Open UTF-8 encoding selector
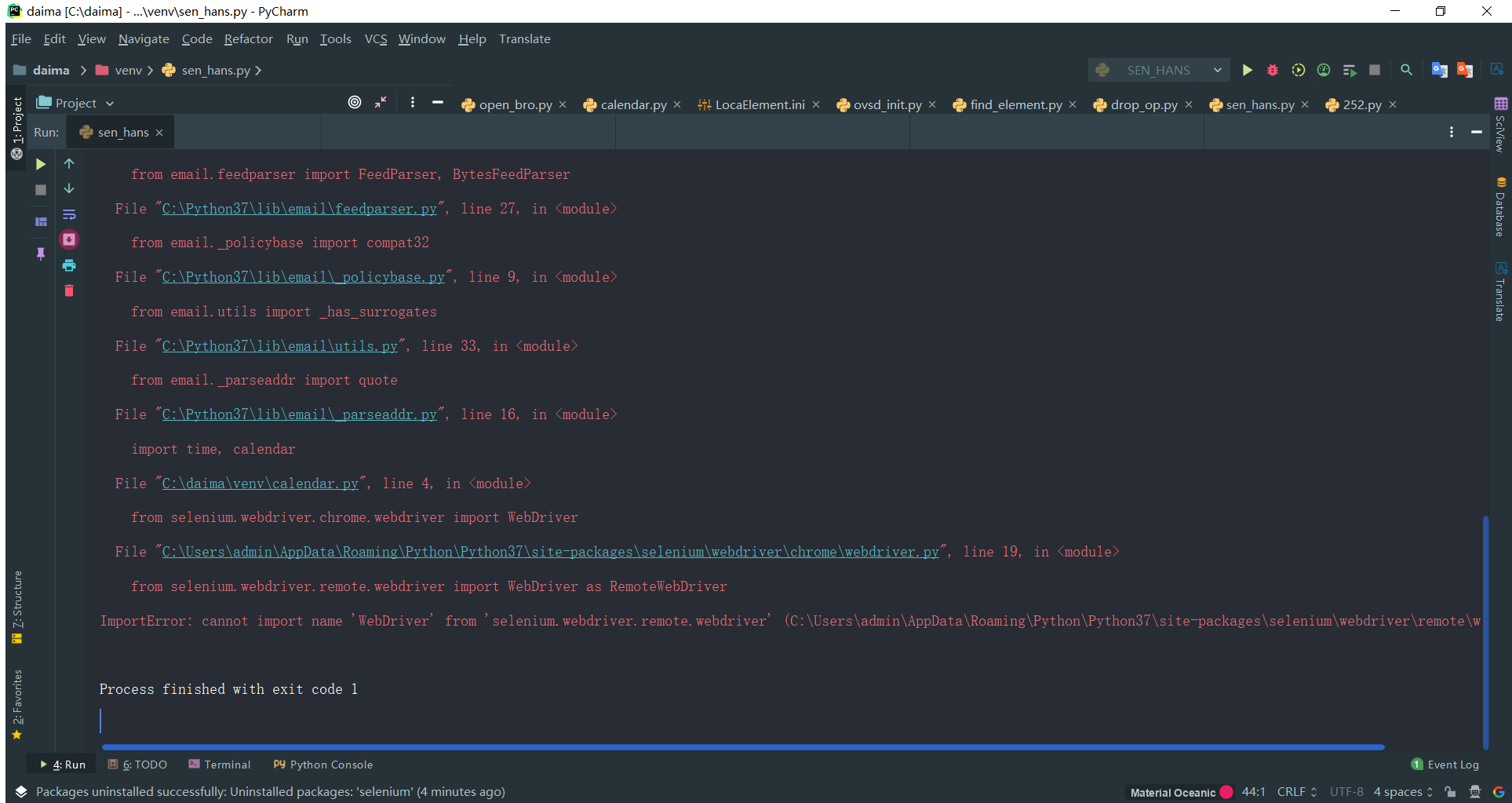 pyautogui.click(x=1346, y=791)
